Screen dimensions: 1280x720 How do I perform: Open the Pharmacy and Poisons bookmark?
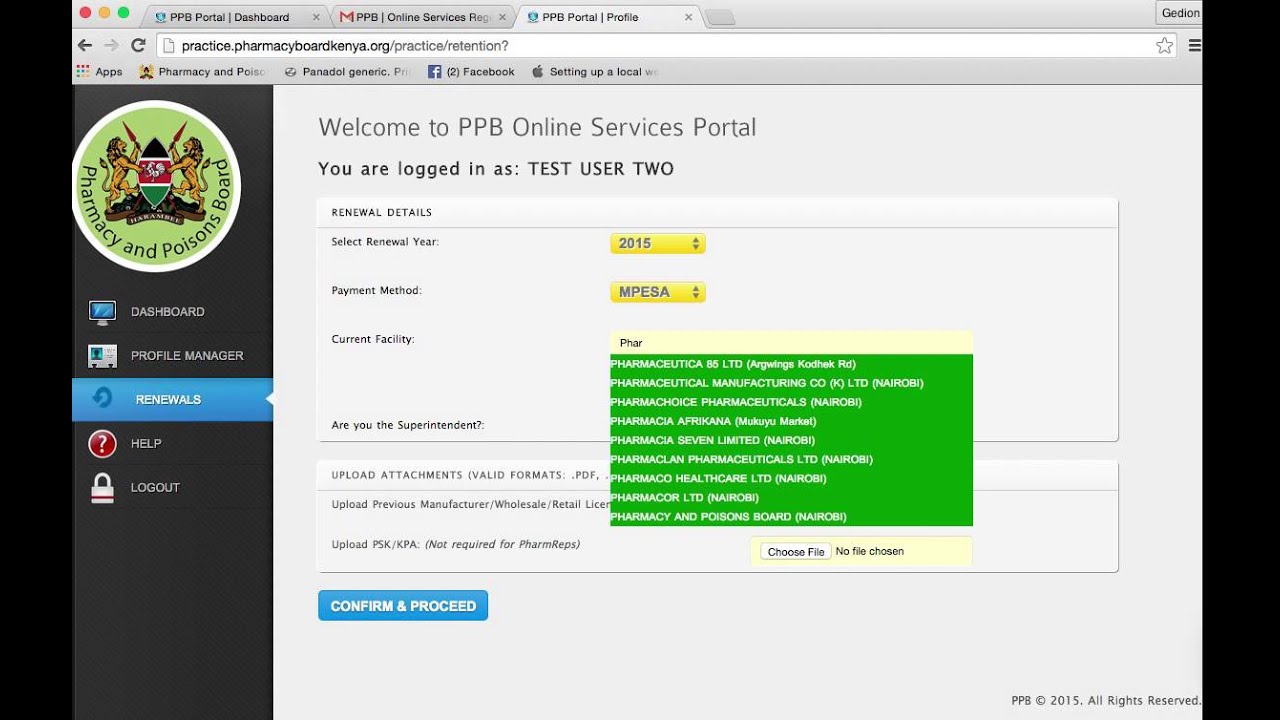click(x=202, y=72)
